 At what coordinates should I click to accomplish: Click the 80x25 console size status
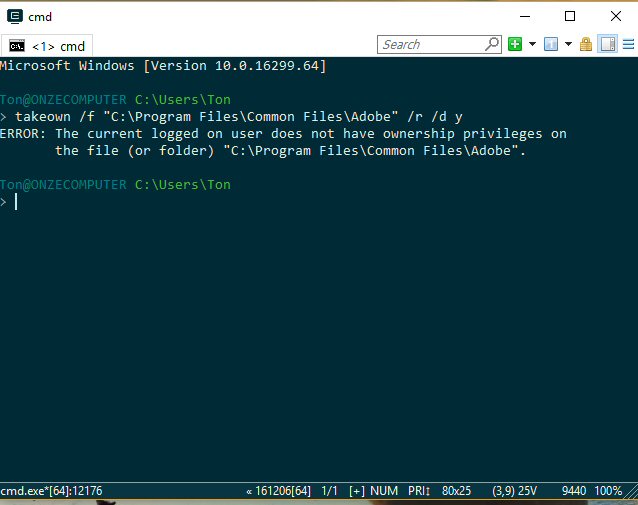pos(457,491)
